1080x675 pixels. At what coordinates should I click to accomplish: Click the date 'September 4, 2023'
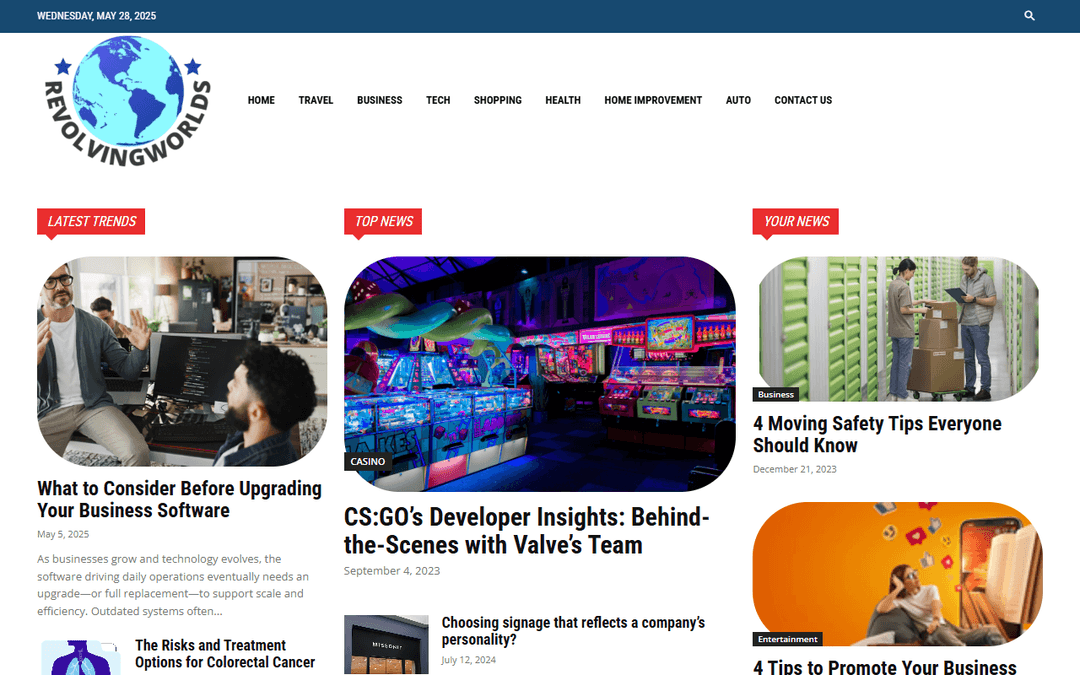click(x=392, y=571)
